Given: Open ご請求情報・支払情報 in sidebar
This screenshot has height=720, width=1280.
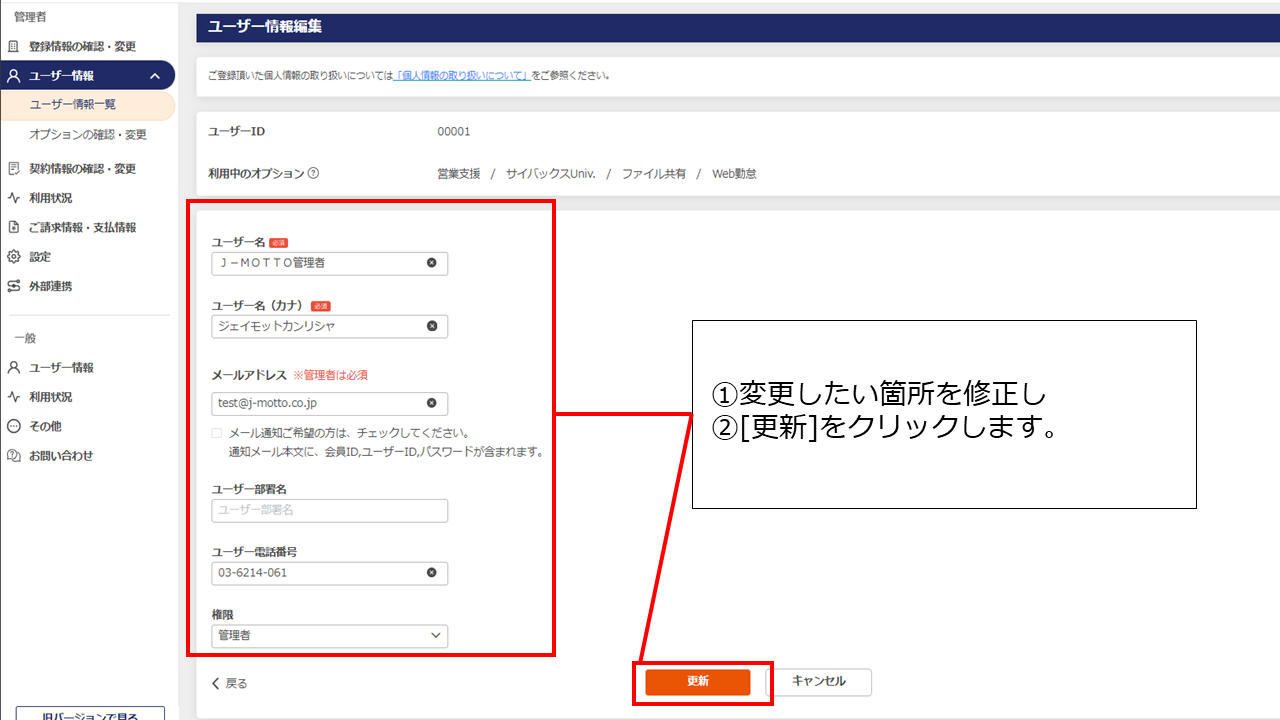Looking at the screenshot, I should [82, 227].
